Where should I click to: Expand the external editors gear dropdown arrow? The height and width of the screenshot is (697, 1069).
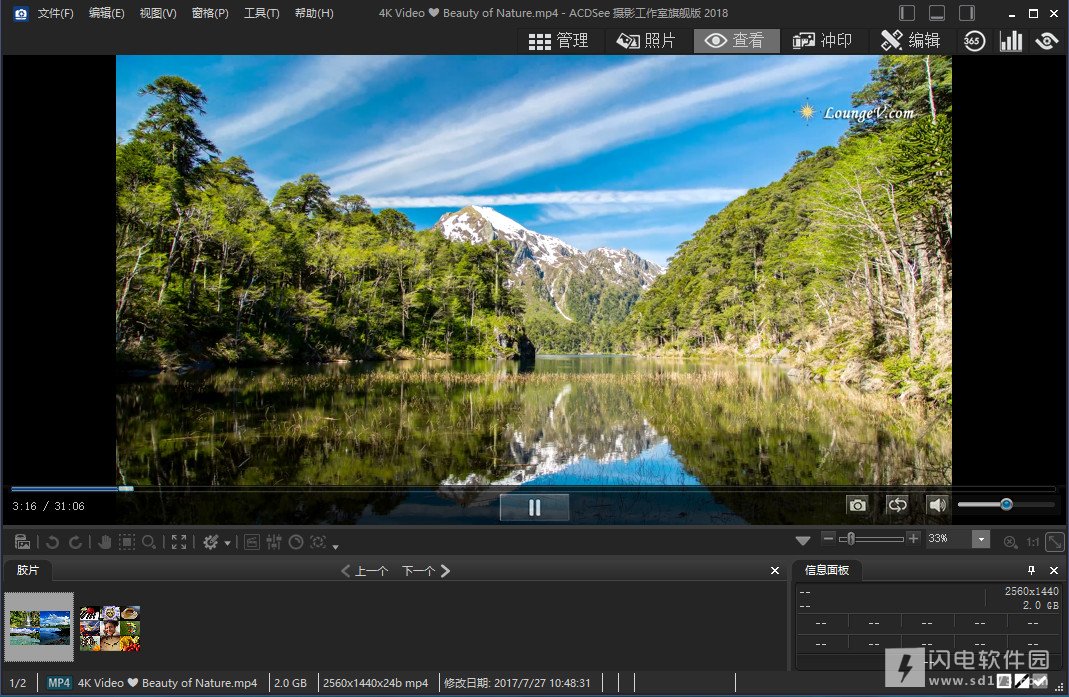[x=228, y=543]
